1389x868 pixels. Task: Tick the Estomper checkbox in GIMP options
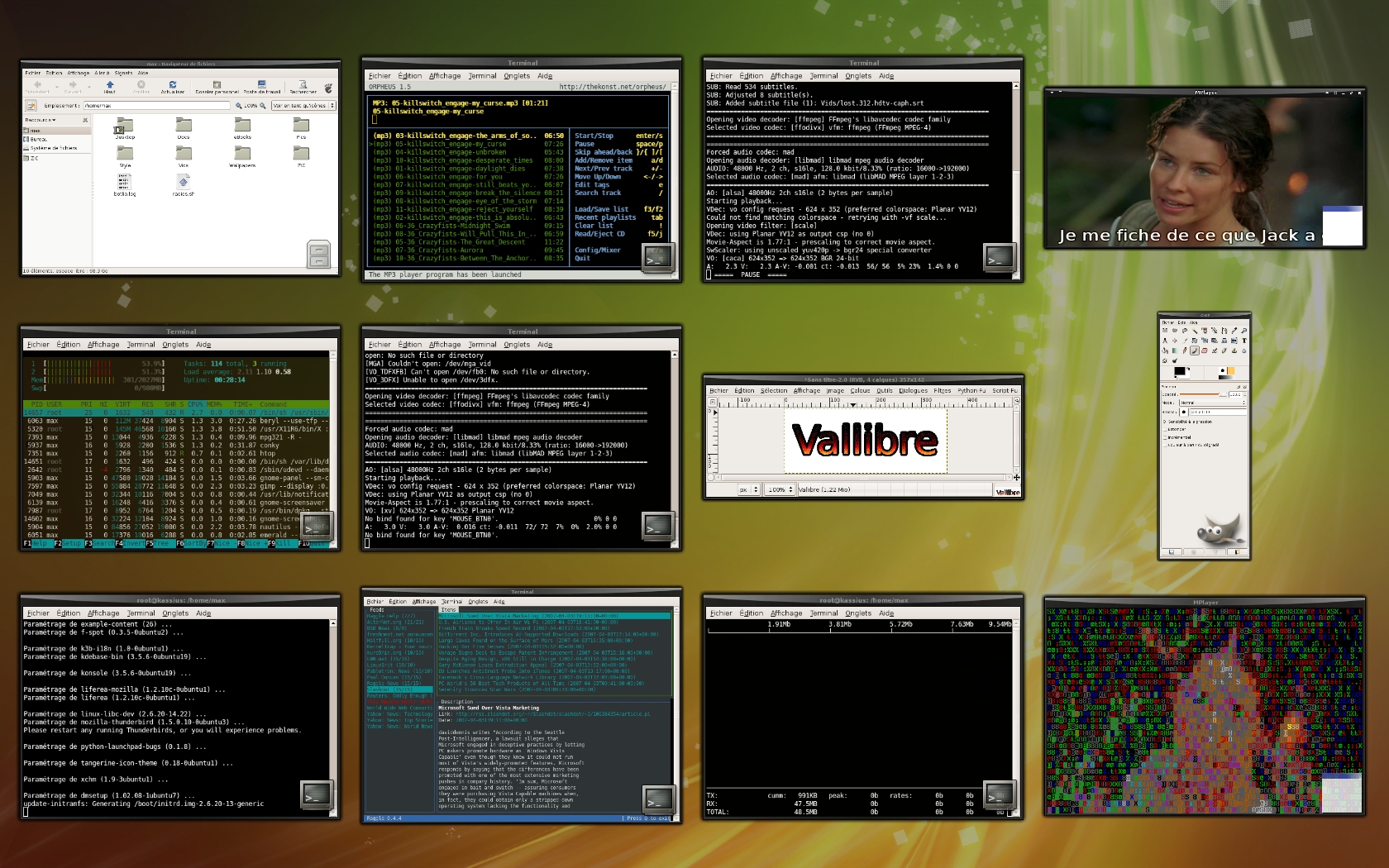click(x=1165, y=429)
